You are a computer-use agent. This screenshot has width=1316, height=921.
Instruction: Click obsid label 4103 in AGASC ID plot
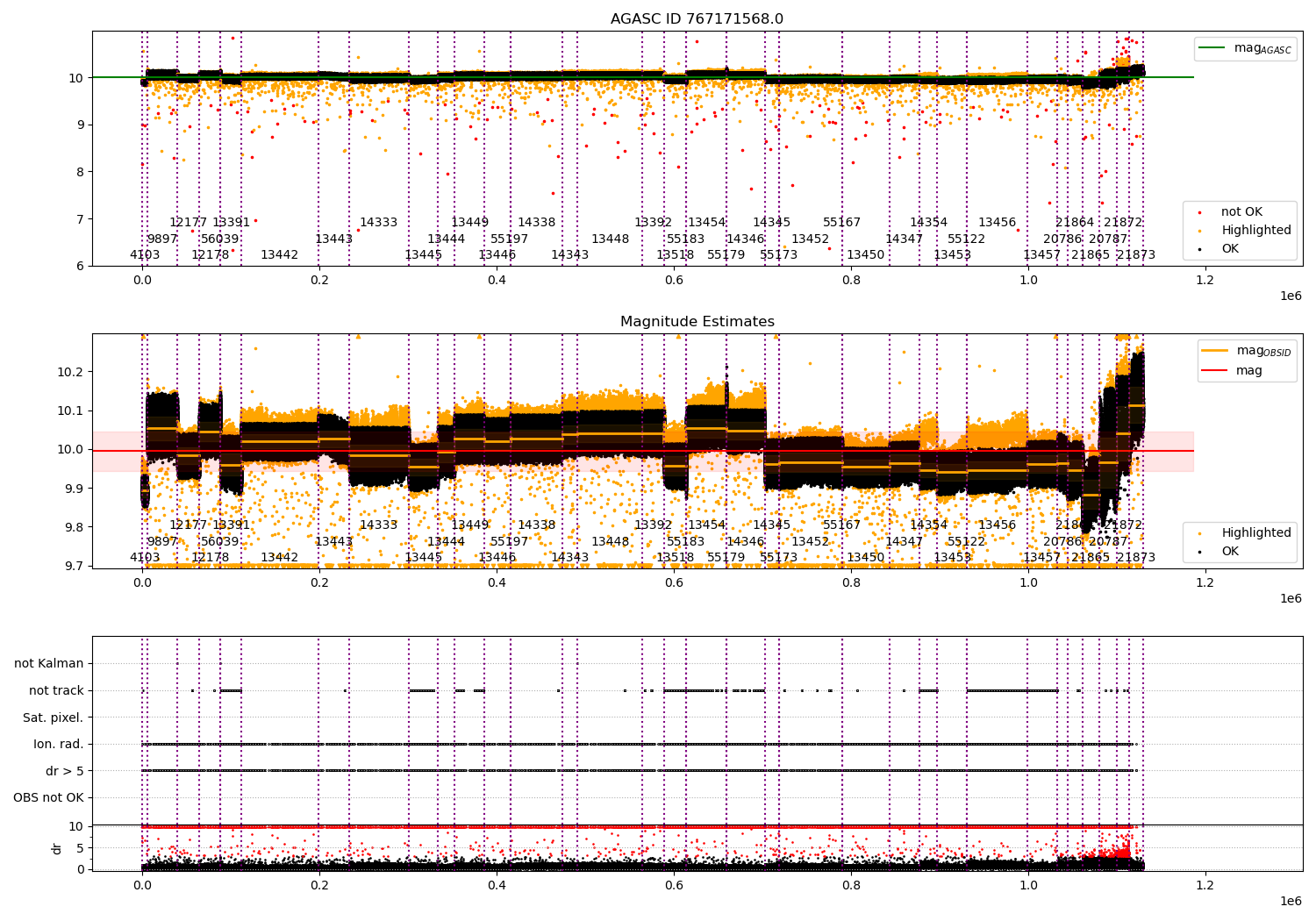145,255
